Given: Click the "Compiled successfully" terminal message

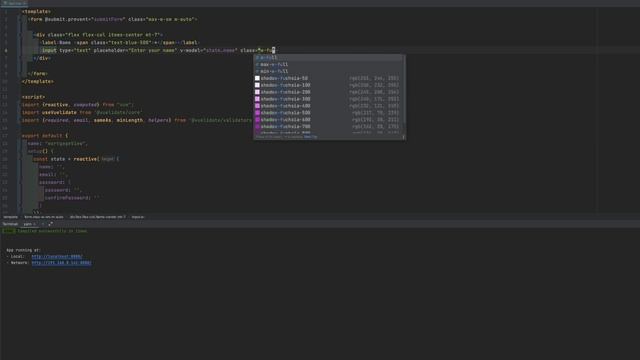Looking at the screenshot, I should click(52, 231).
